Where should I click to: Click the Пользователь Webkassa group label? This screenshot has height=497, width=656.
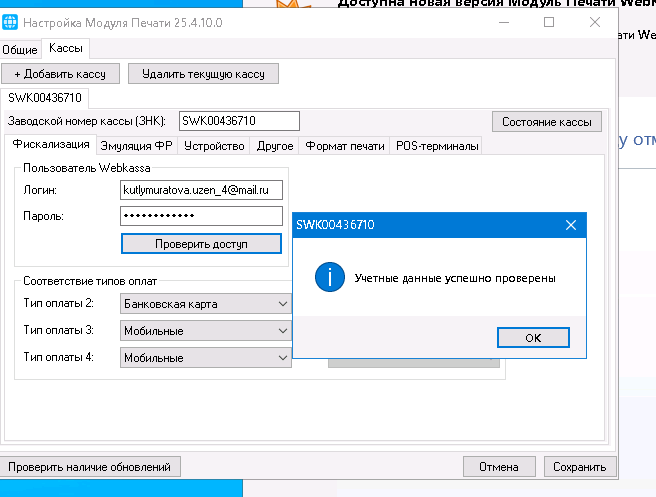point(87,168)
